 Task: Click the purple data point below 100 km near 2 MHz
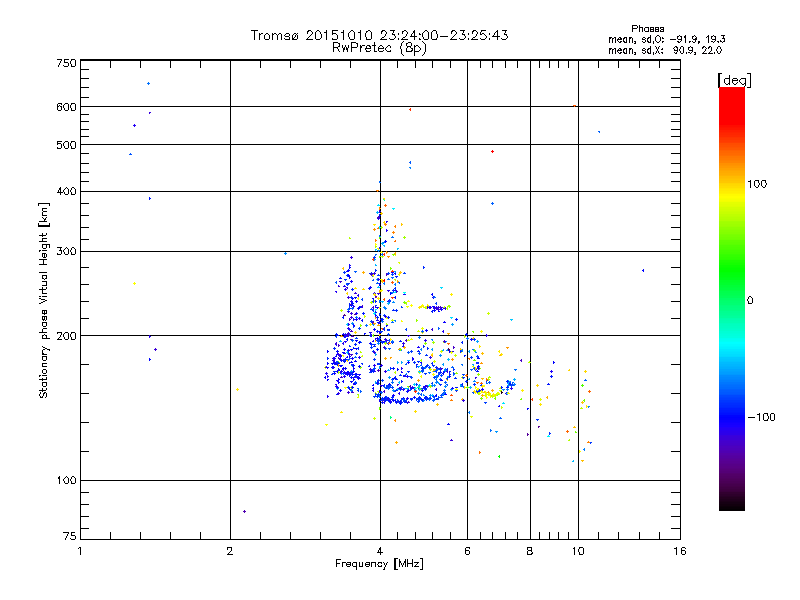pyautogui.click(x=244, y=511)
